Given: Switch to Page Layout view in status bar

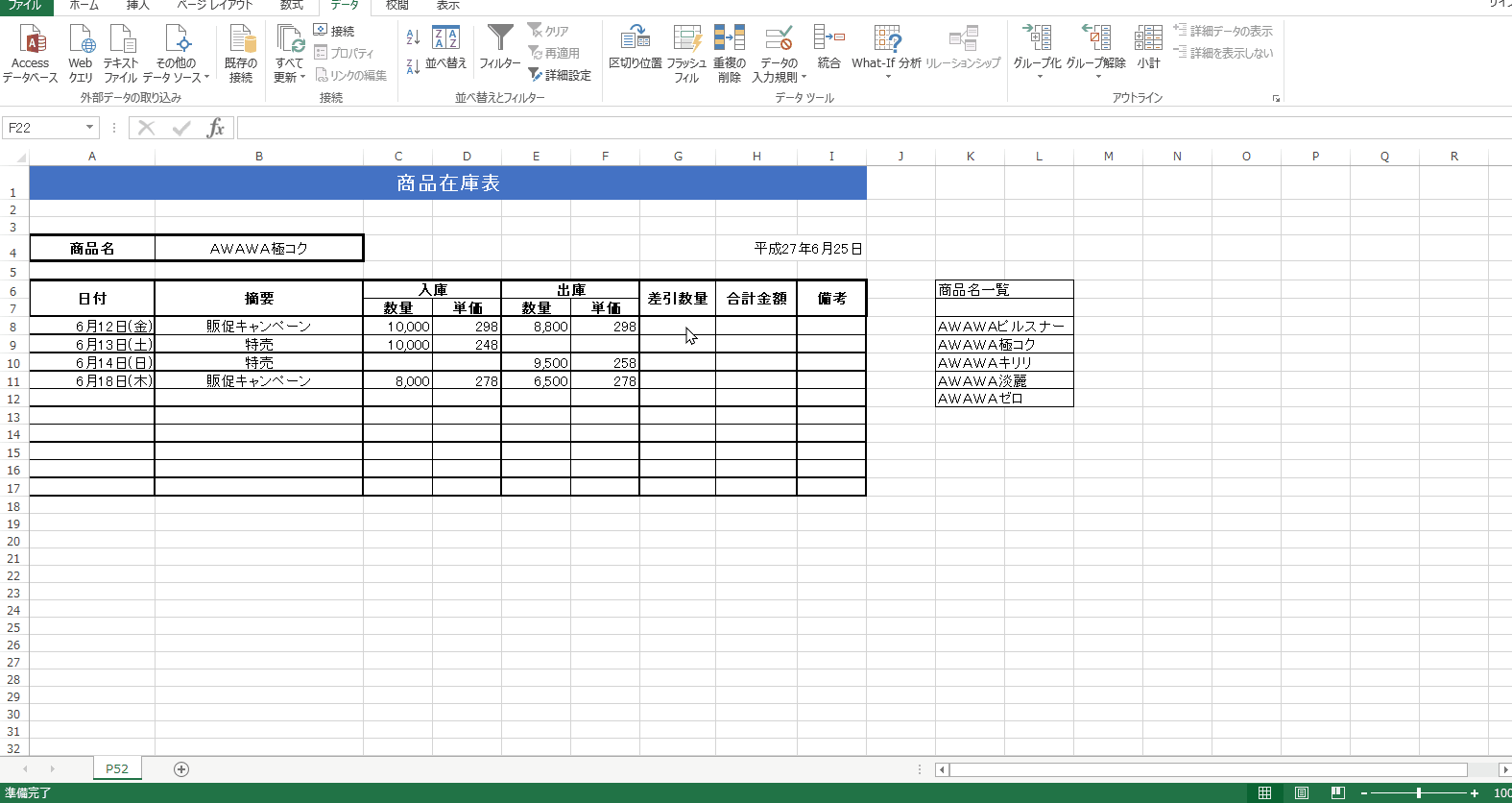Looking at the screenshot, I should tap(1301, 792).
